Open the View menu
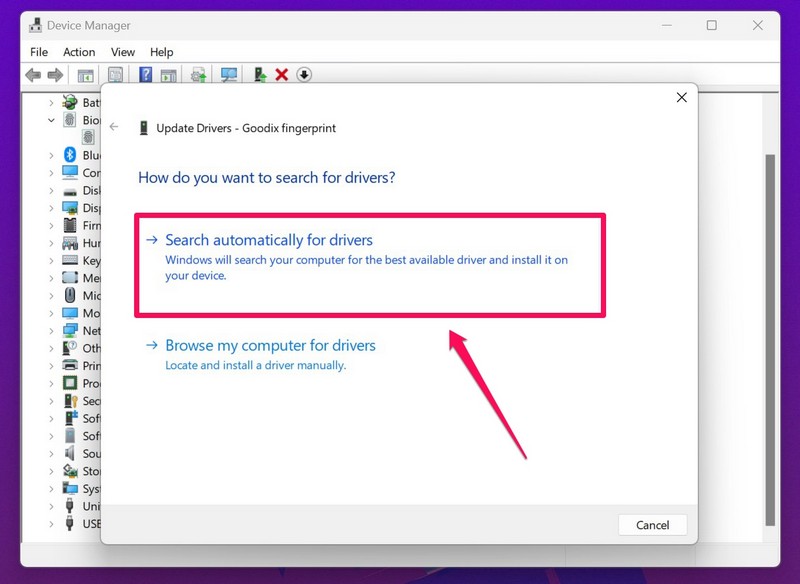 coord(122,52)
